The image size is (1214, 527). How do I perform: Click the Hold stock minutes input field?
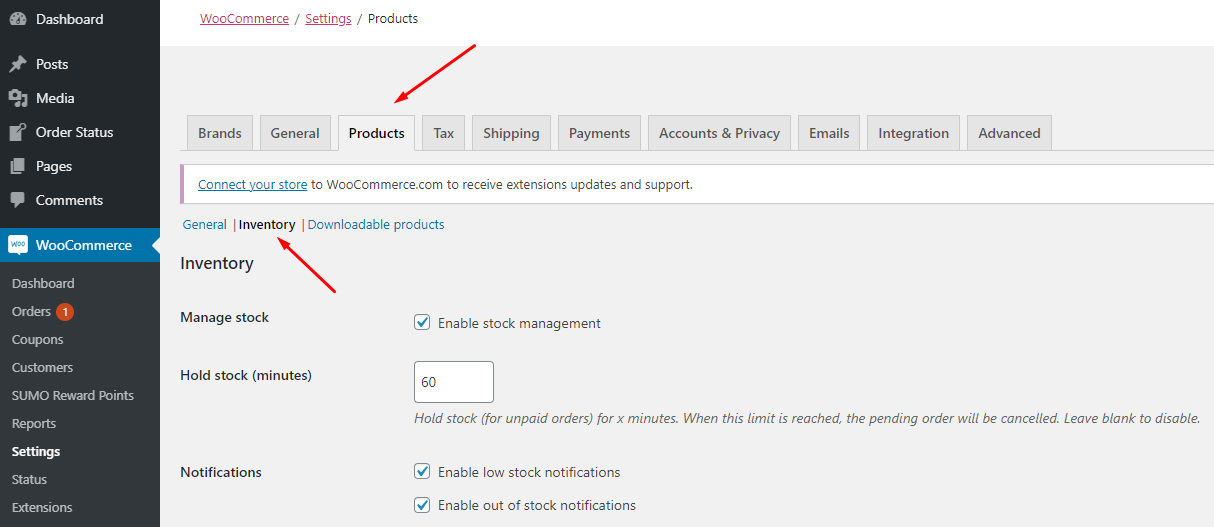pyautogui.click(x=454, y=382)
